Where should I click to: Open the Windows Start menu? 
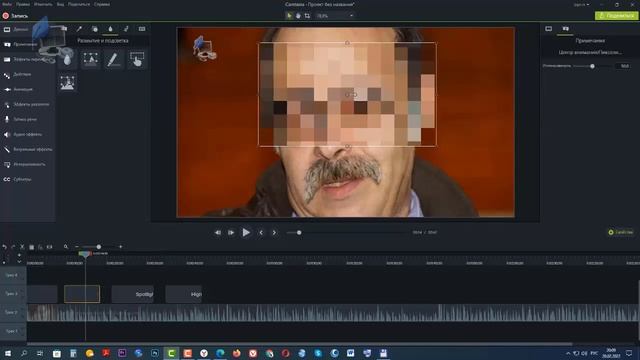7,353
